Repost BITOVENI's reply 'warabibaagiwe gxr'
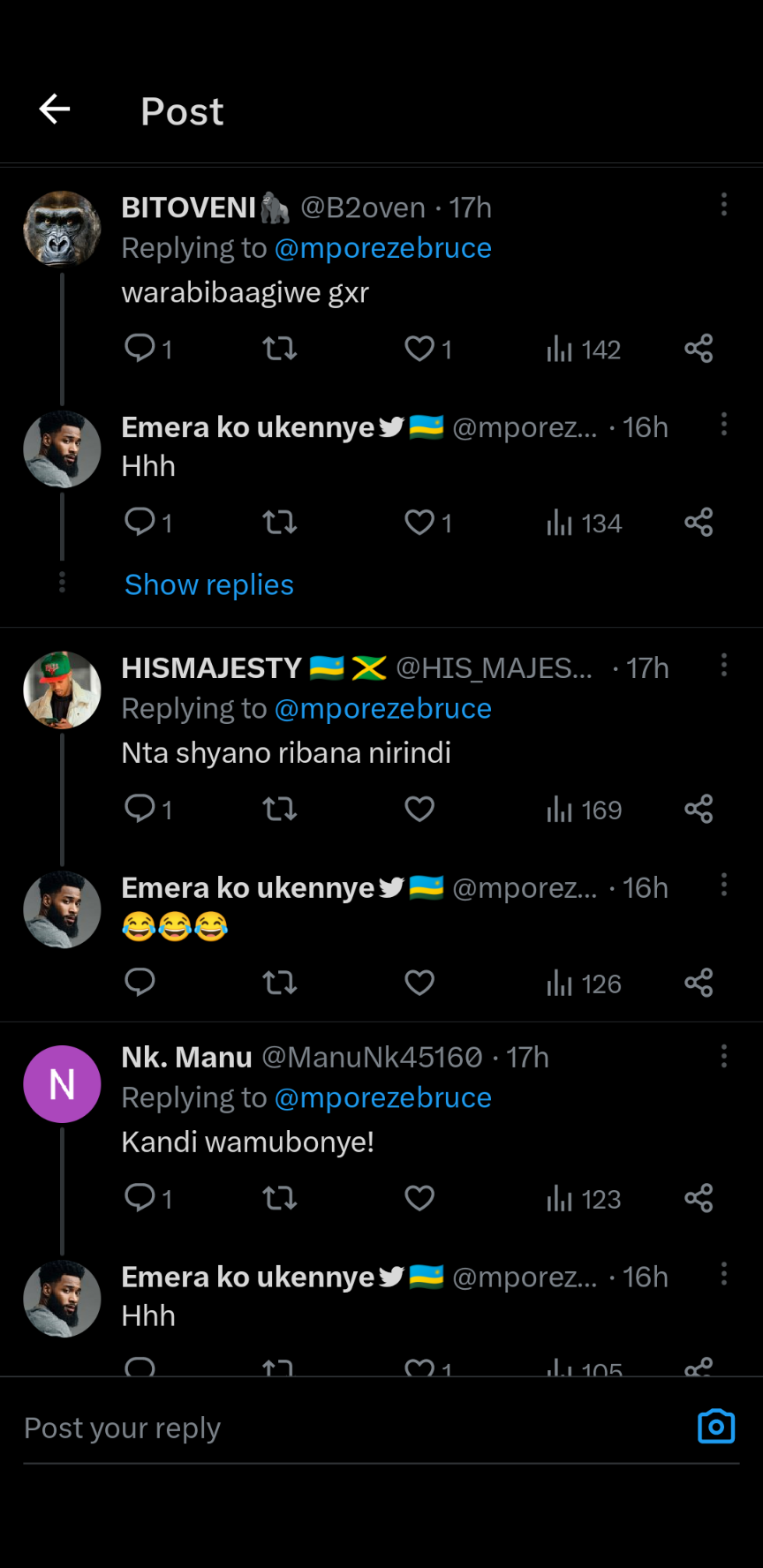 point(279,349)
